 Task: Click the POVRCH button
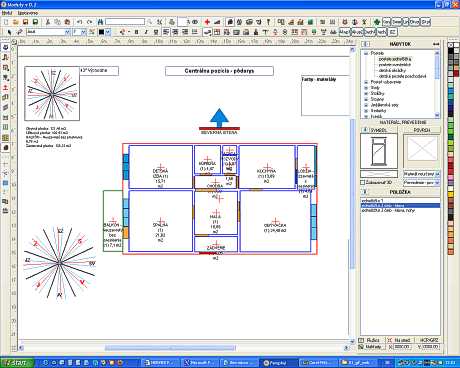(x=422, y=130)
